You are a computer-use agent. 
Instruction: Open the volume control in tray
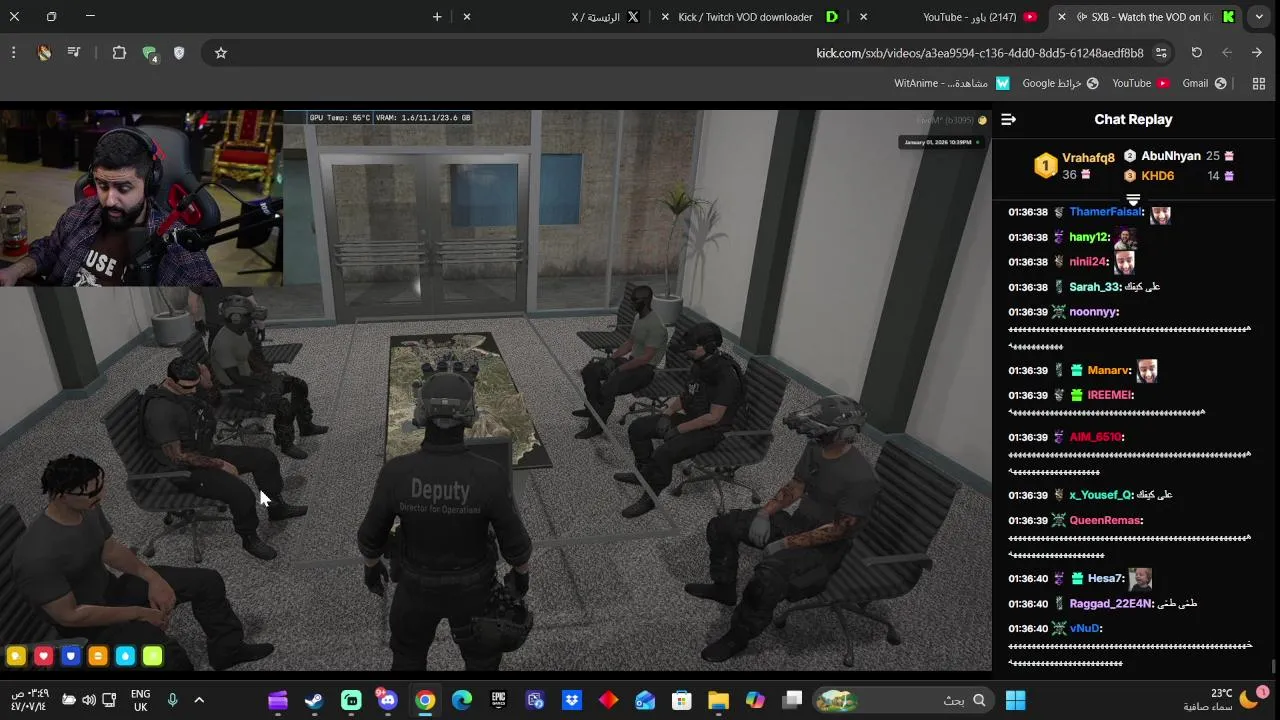pos(89,700)
